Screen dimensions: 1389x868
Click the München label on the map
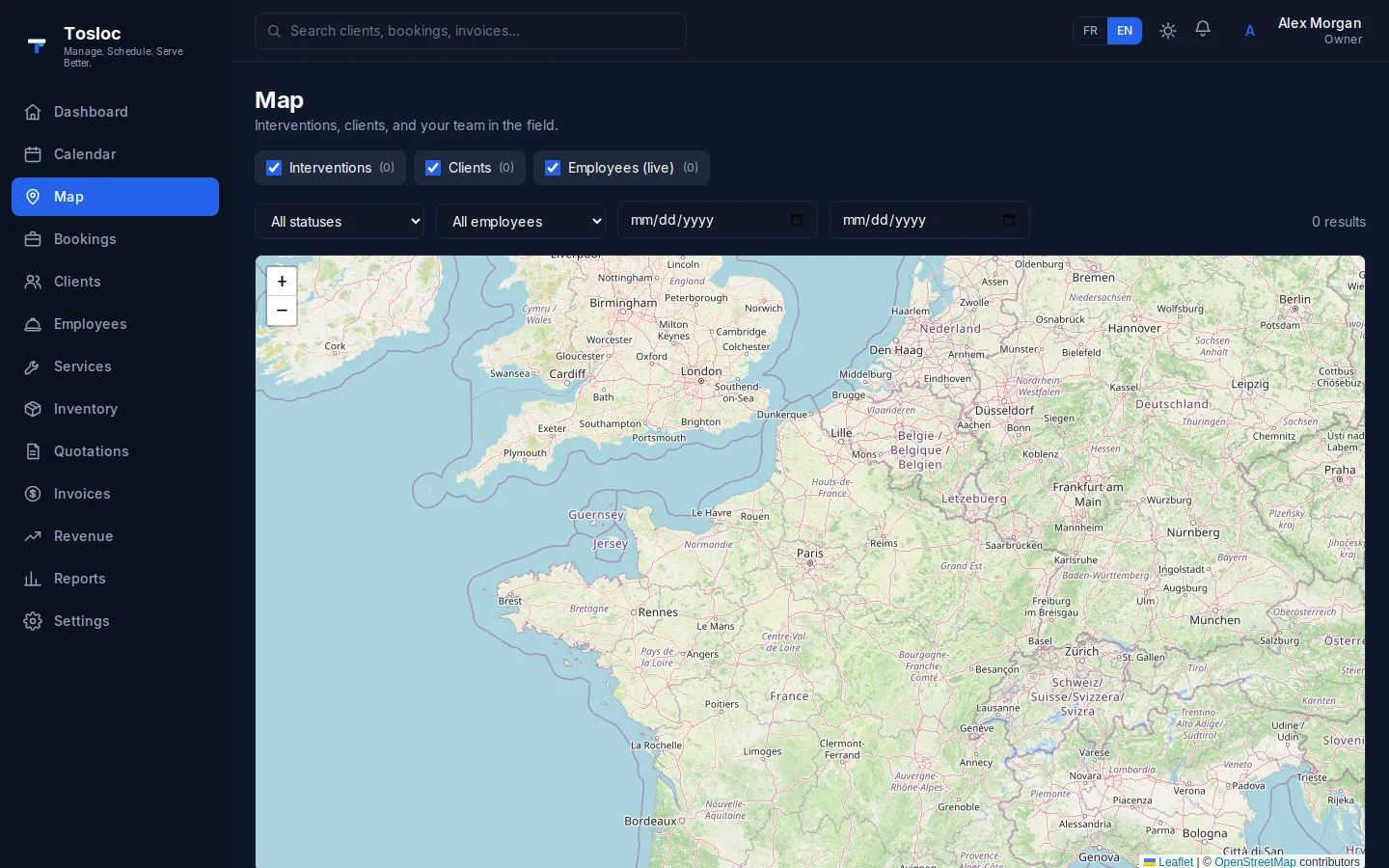[x=1215, y=620]
